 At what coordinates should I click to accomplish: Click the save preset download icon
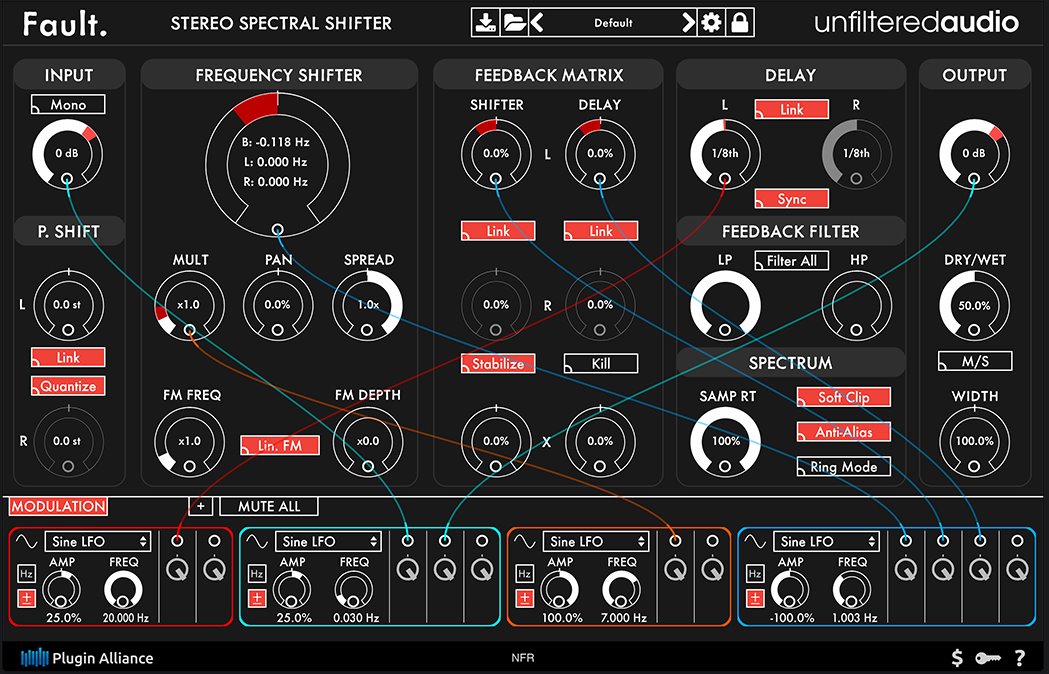coord(486,23)
